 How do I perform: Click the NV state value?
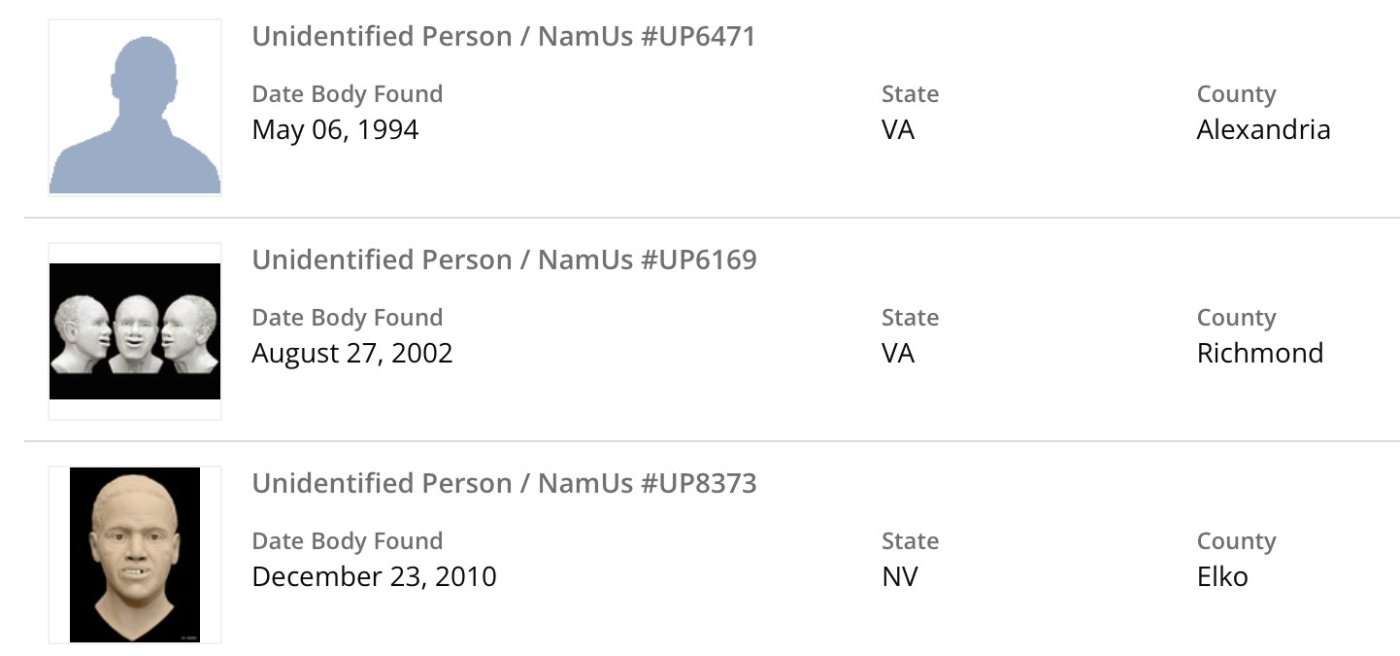point(899,577)
